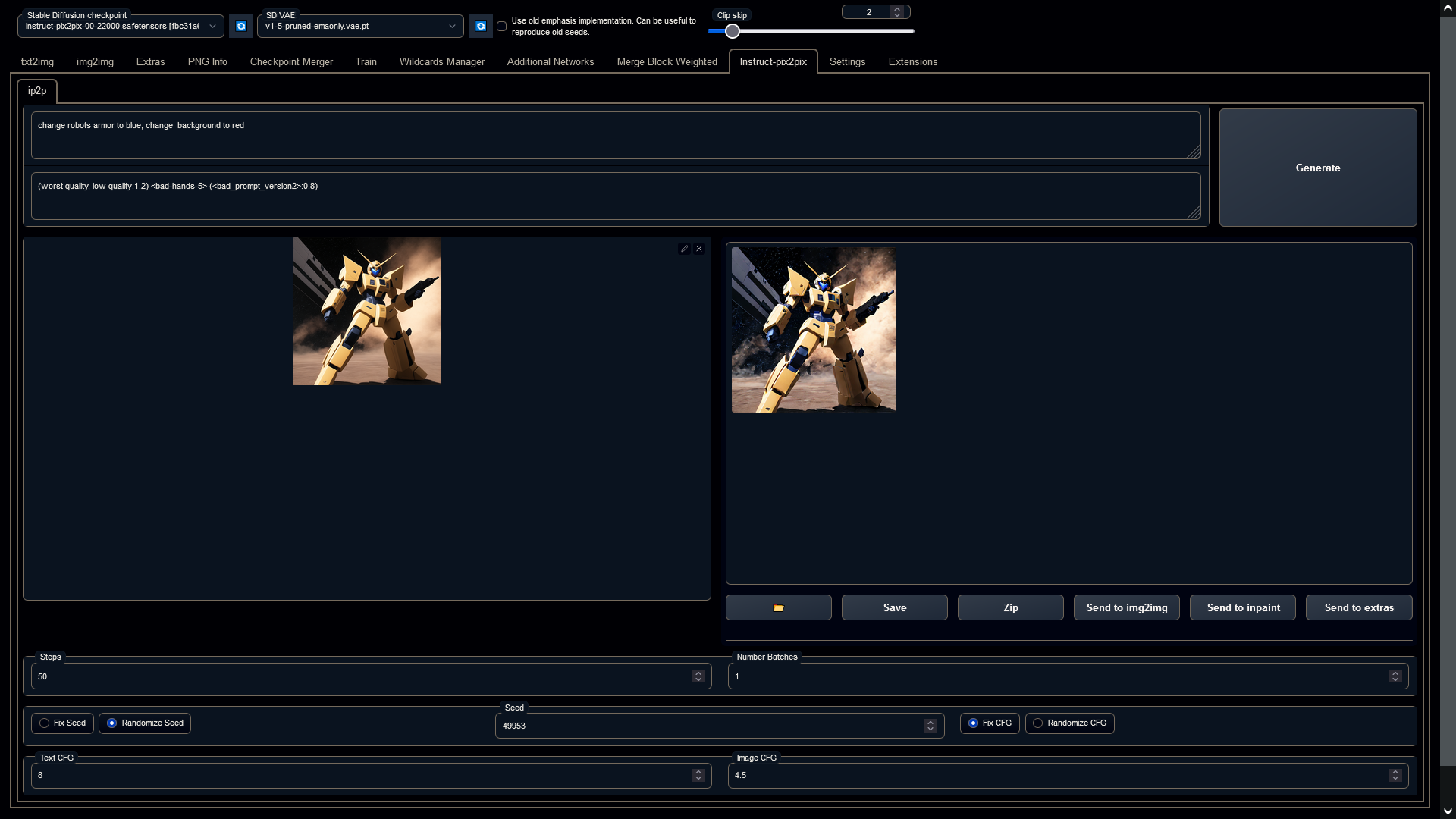Image resolution: width=1456 pixels, height=819 pixels.
Task: Click the Clip skip number stepper
Action: tap(897, 12)
